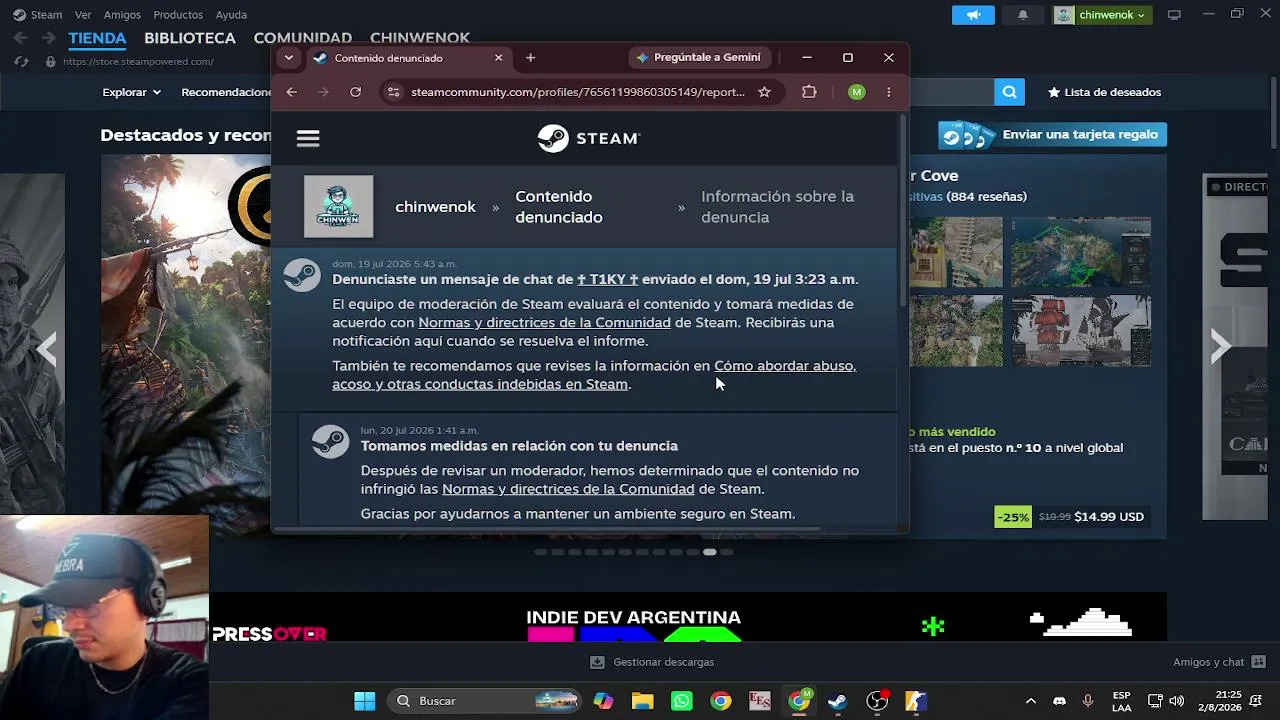Click Pregúntale a Gemini button
This screenshot has height=720, width=1280.
(x=699, y=58)
